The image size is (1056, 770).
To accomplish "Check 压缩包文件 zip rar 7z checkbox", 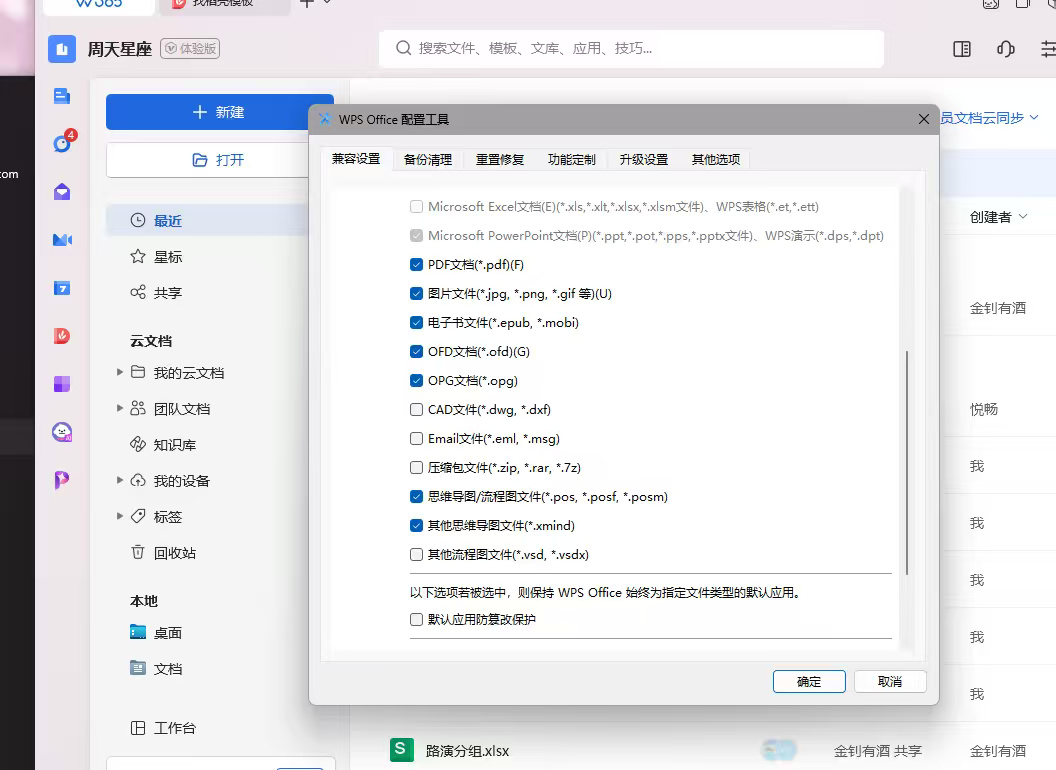I will (416, 468).
